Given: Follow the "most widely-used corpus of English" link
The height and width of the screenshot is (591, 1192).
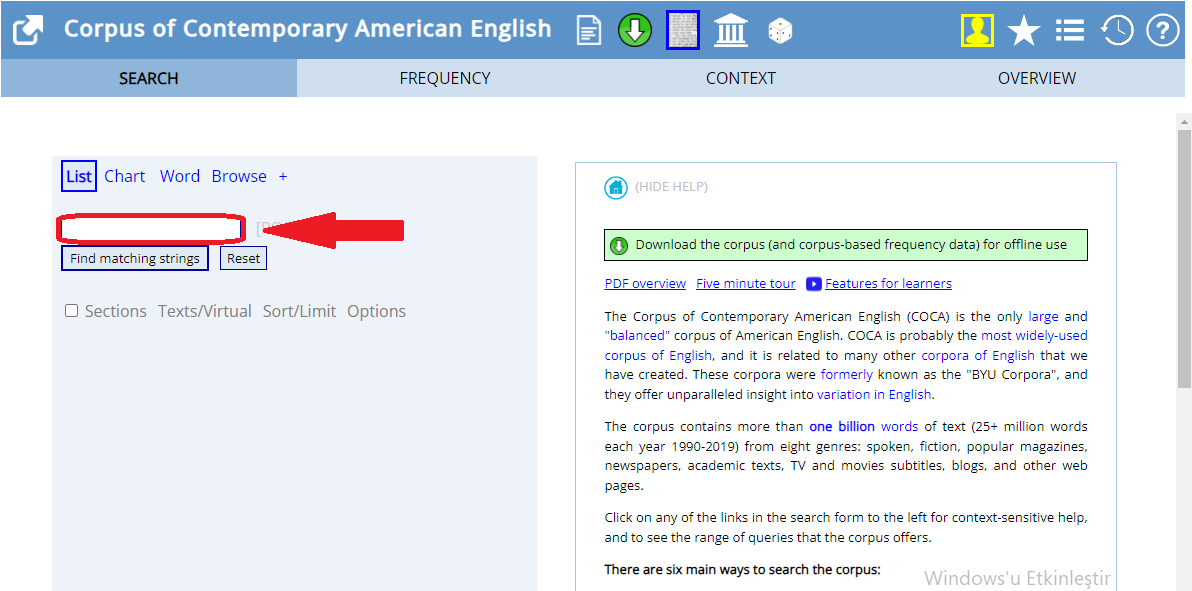Looking at the screenshot, I should pyautogui.click(x=846, y=345).
